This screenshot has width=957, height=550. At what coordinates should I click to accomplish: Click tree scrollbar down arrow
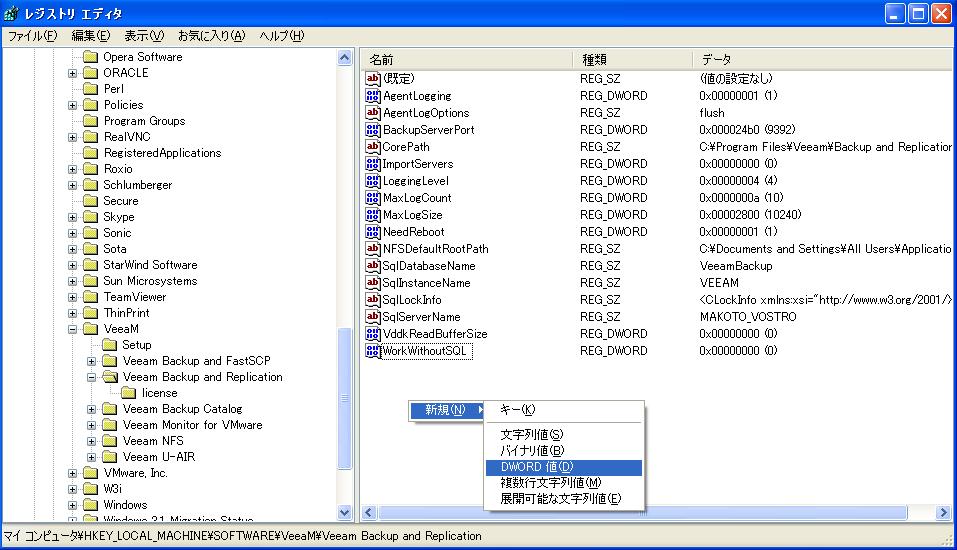(x=345, y=512)
